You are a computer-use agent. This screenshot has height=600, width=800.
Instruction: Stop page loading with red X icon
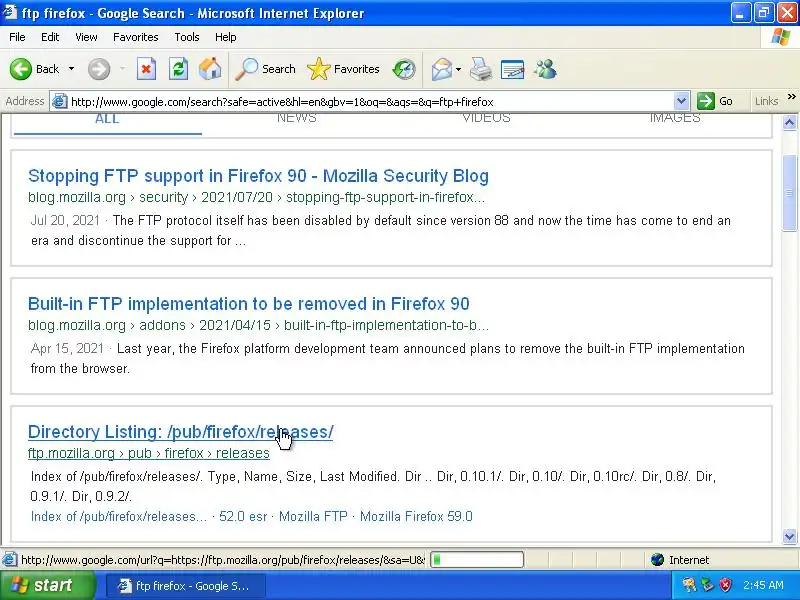click(146, 69)
